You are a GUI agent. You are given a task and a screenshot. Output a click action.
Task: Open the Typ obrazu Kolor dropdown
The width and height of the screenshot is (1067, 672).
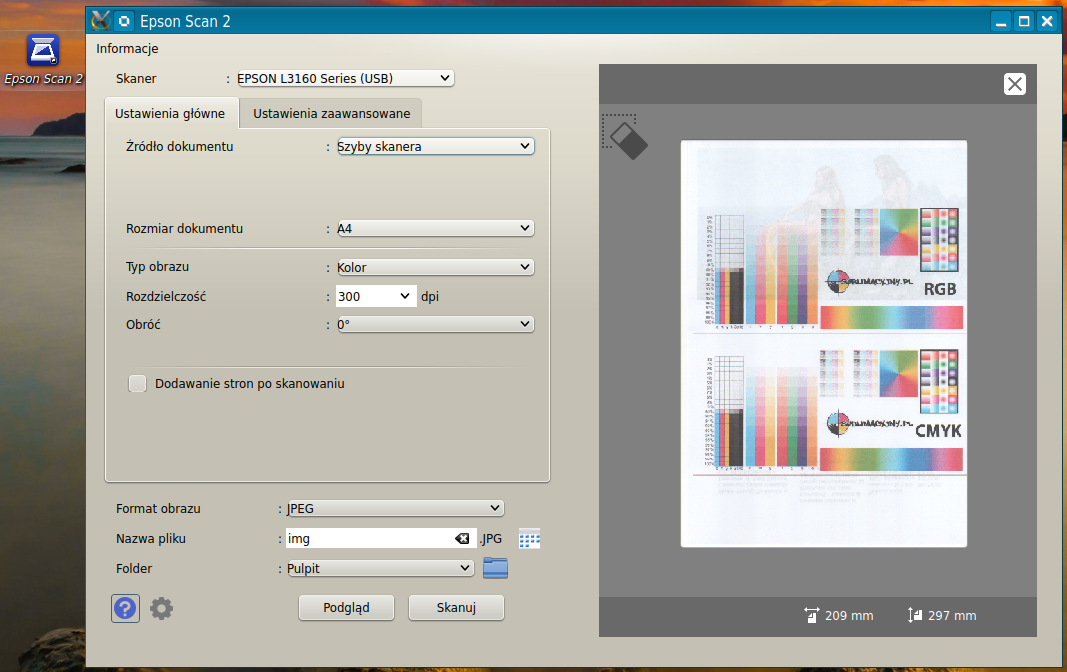[x=436, y=267]
